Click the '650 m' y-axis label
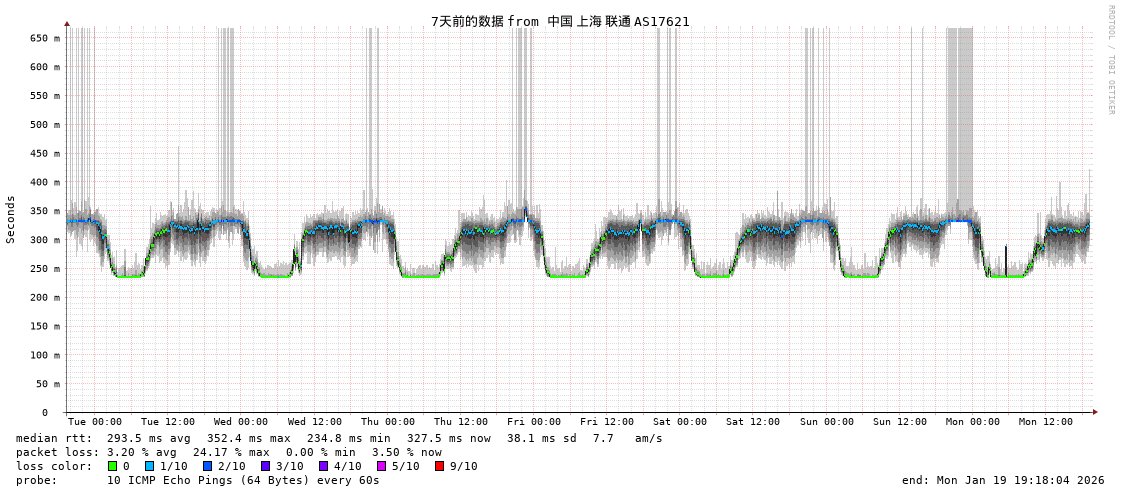The width and height of the screenshot is (1121, 494). tap(45, 38)
